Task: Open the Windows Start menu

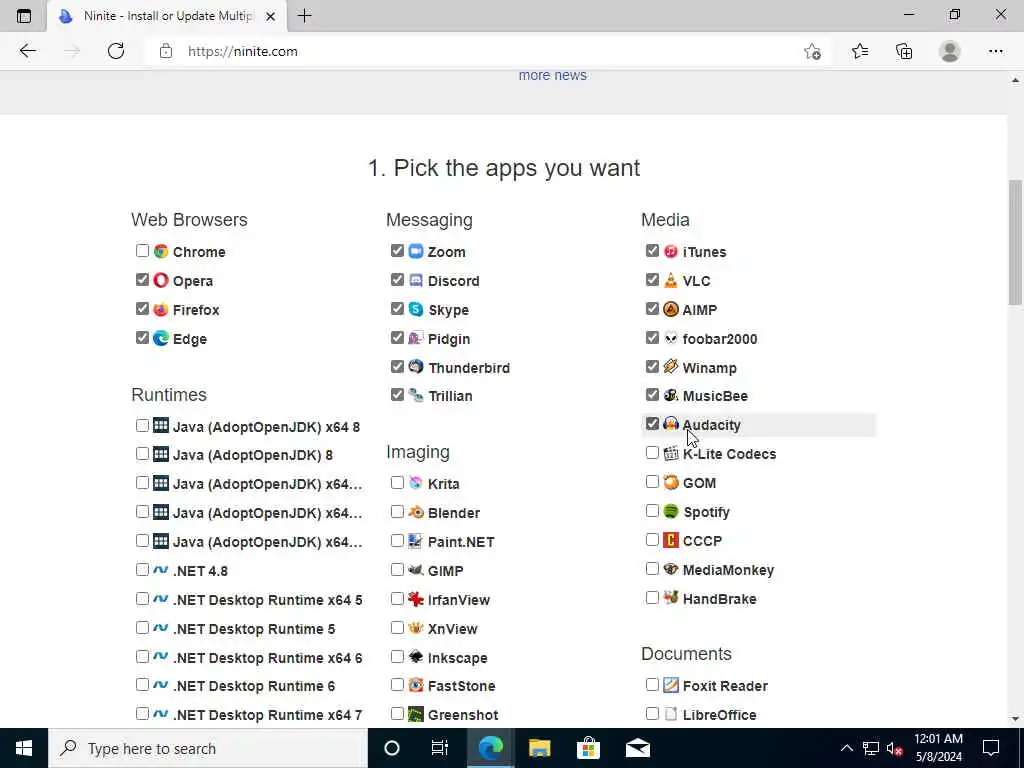Action: coord(24,748)
